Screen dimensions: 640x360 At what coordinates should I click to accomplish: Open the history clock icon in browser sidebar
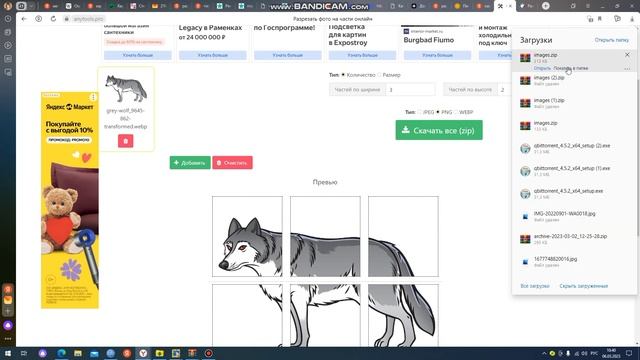8,19
